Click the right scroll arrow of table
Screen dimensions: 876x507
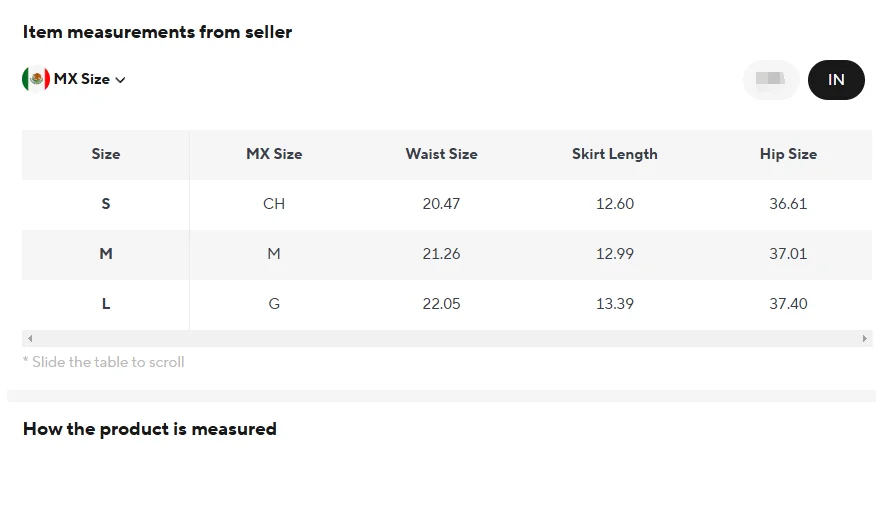(864, 338)
